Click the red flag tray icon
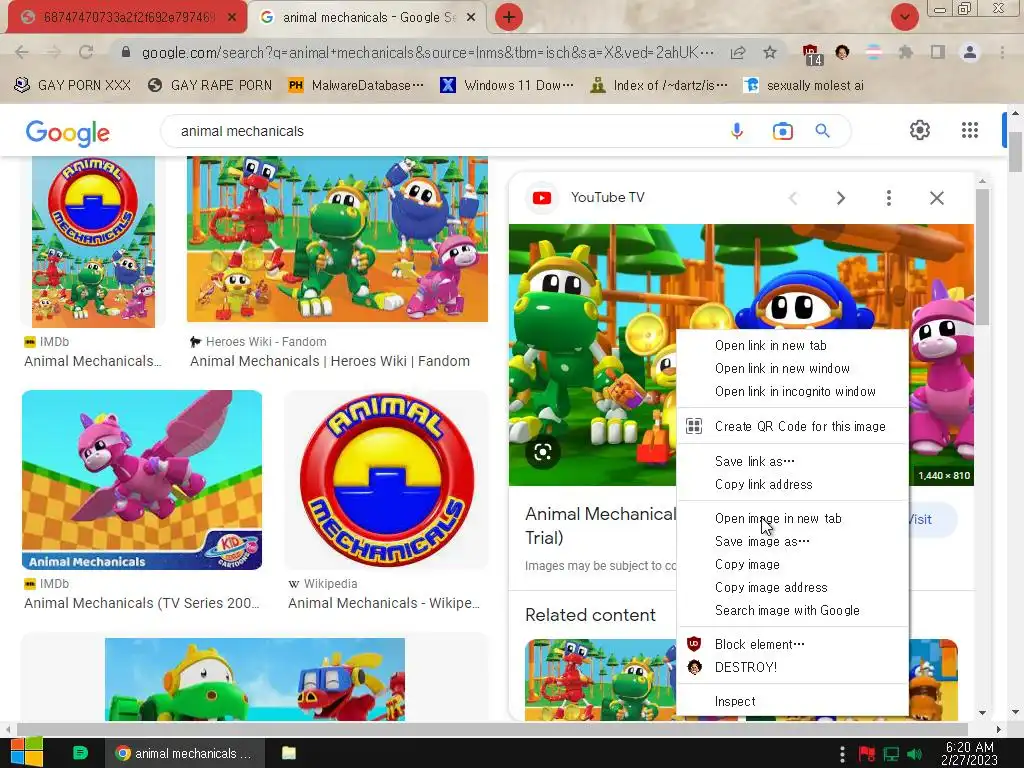 [867, 754]
